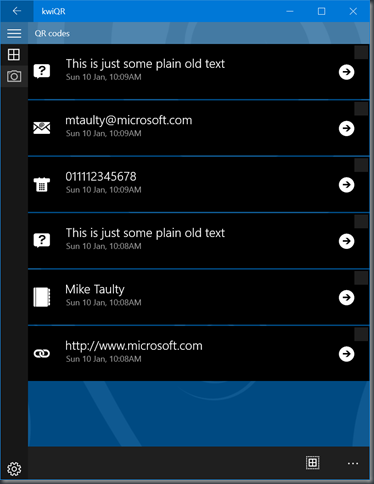Viewport: 374px width, 484px height.
Task: Open arrow for 011112345678 entry
Action: pyautogui.click(x=346, y=184)
